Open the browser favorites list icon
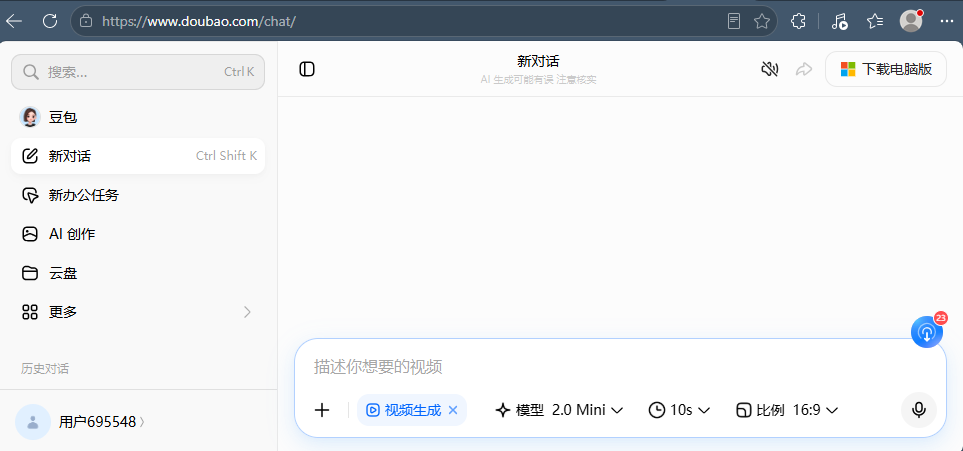The height and width of the screenshot is (451, 963). pos(875,22)
